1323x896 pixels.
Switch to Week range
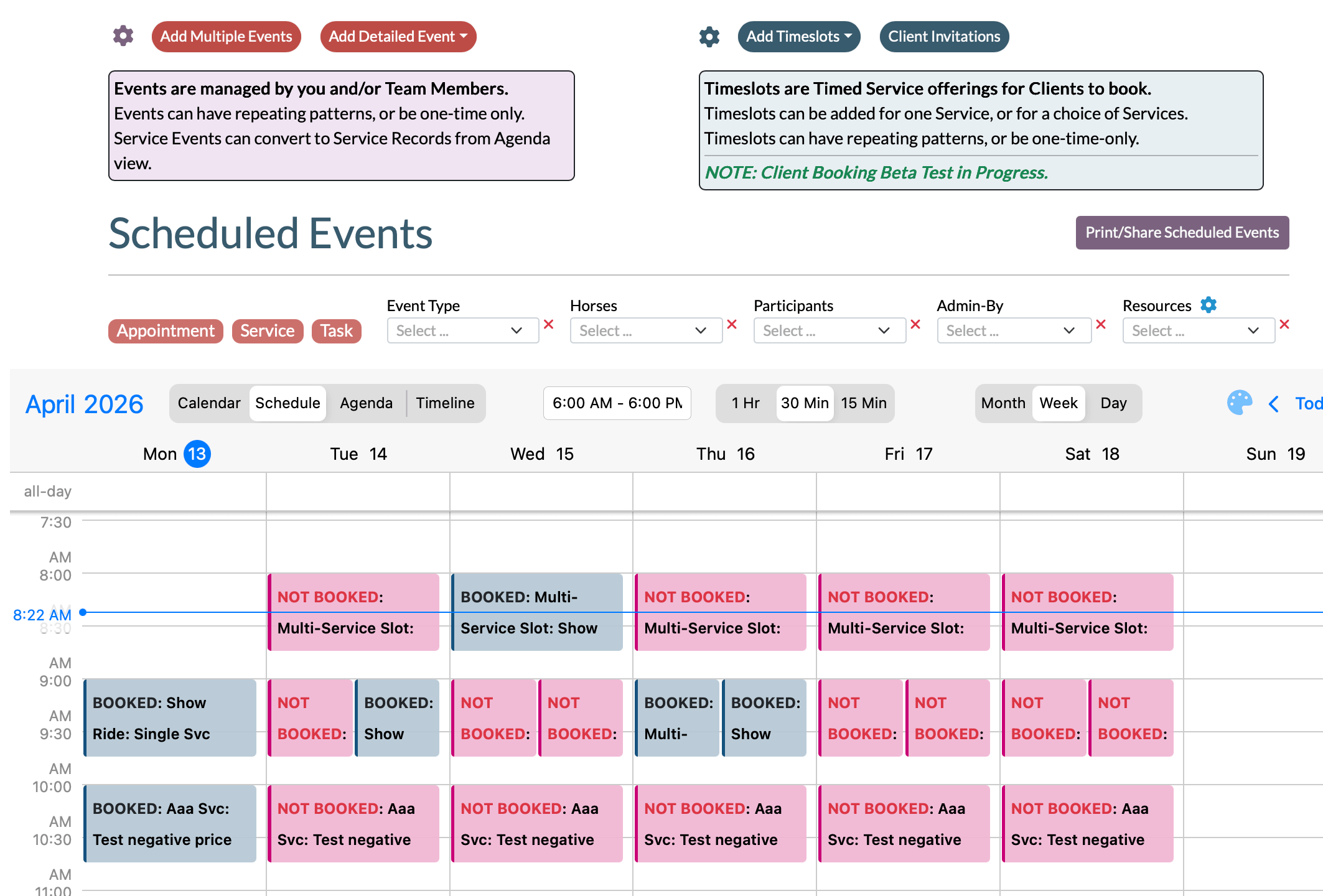tap(1059, 403)
